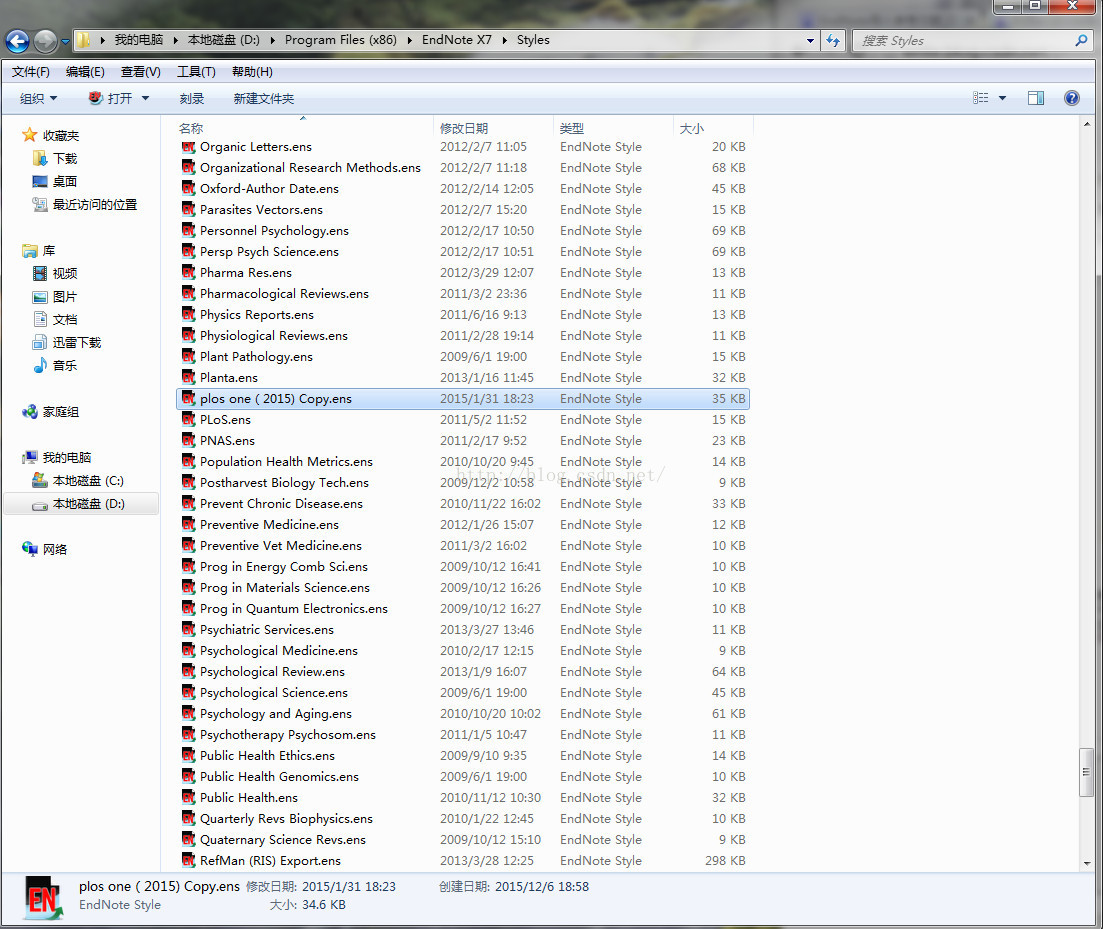The width and height of the screenshot is (1103, 929).
Task: Click the Recent places icon in sidebar
Action: tap(40, 205)
